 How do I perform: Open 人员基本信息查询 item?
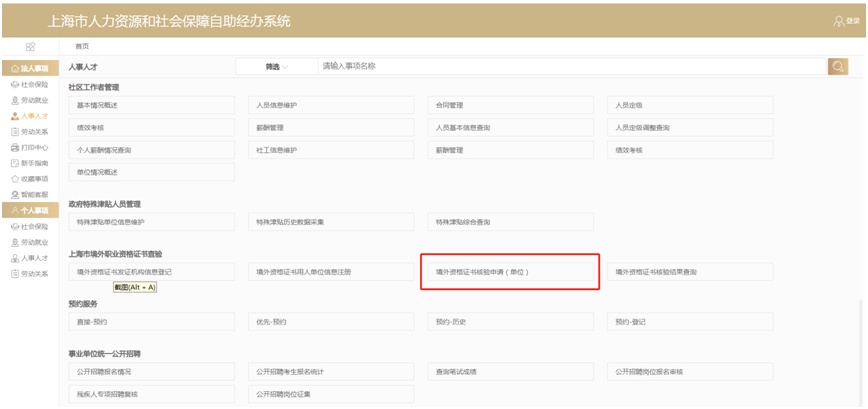coord(510,127)
